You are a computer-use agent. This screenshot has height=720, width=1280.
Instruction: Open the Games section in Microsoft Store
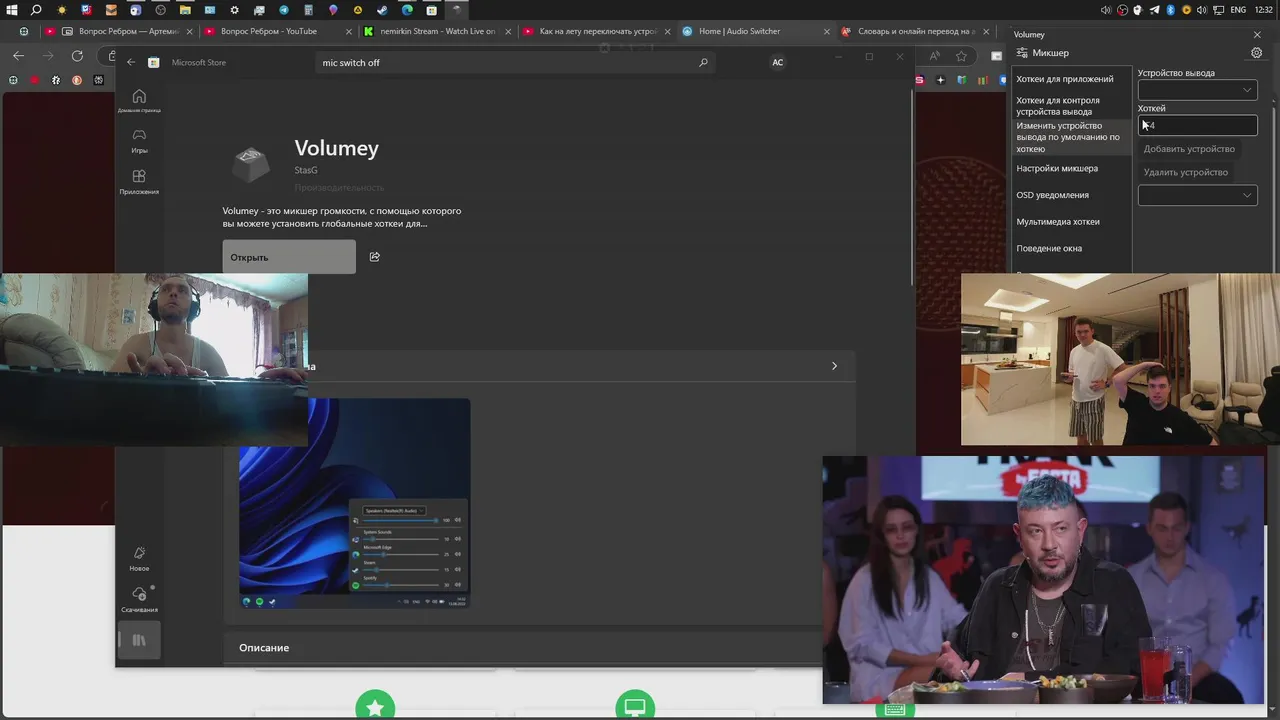[x=139, y=140]
